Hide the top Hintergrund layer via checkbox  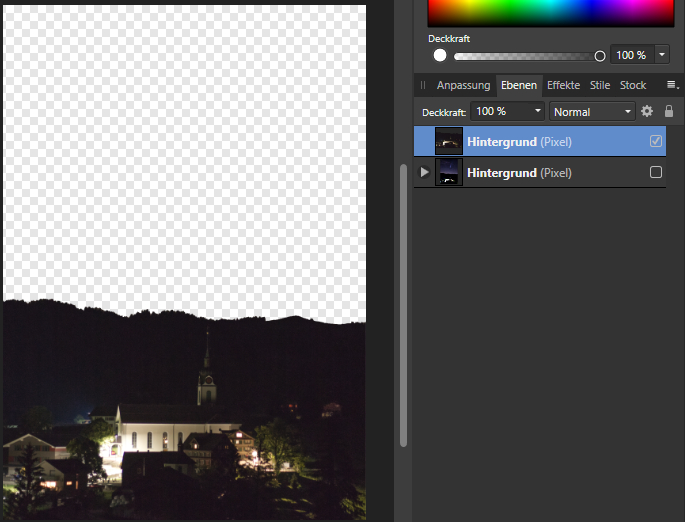[656, 141]
